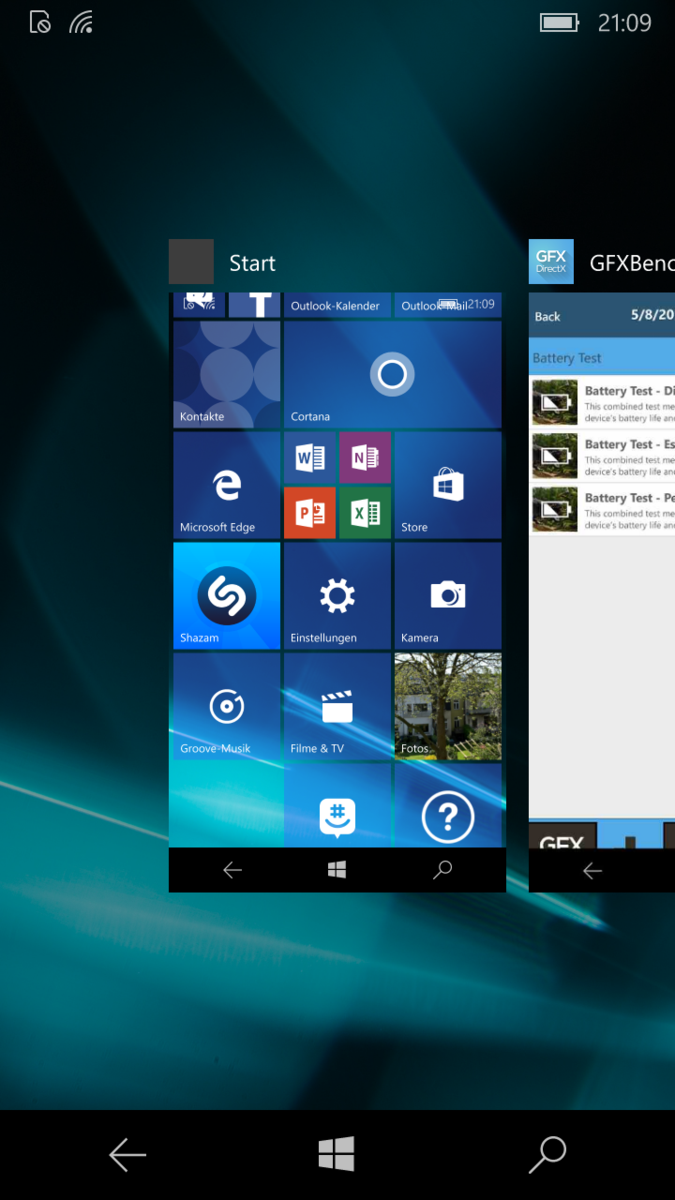675x1200 pixels.
Task: Click the 21:09 clock in status bar
Action: [625, 22]
